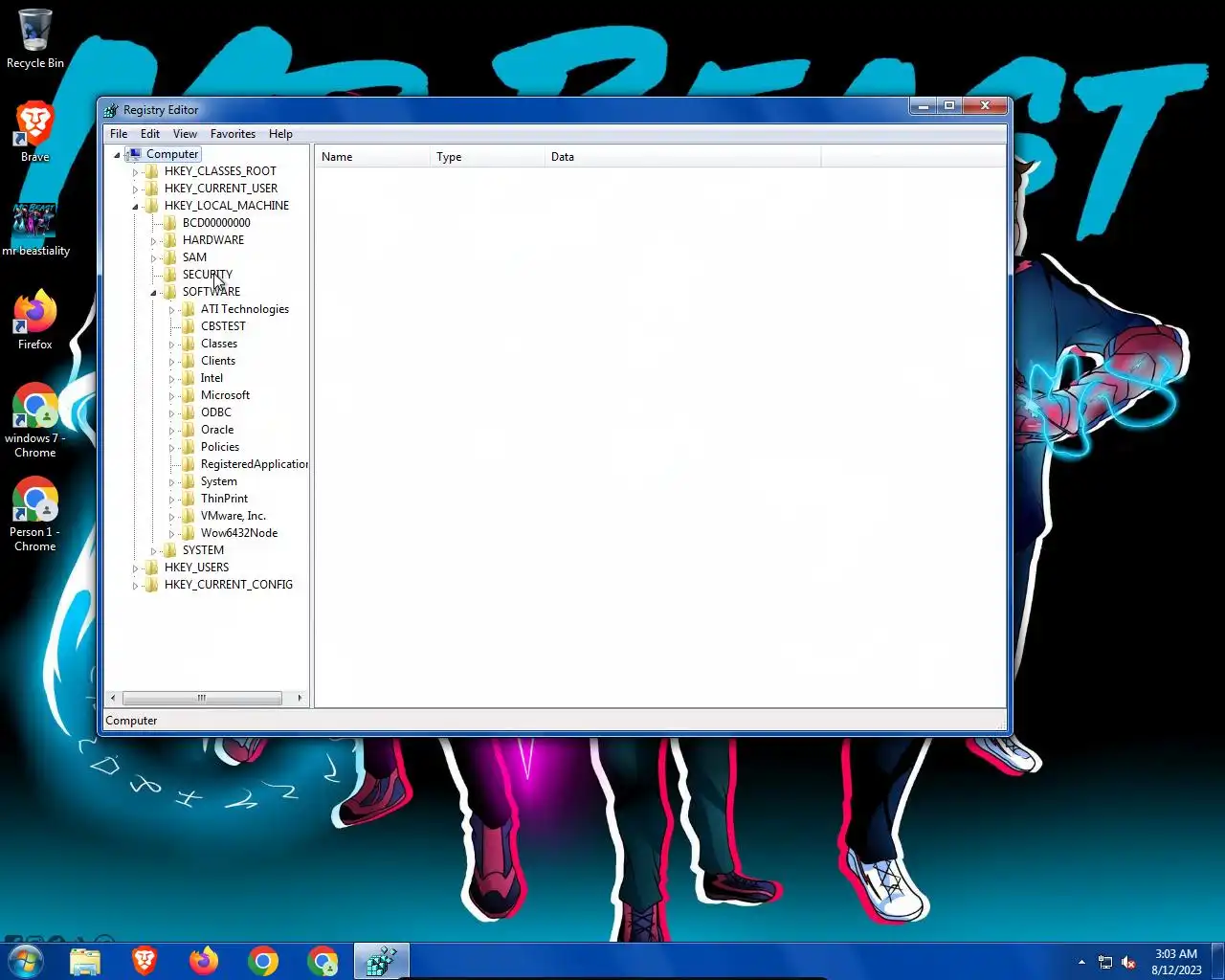This screenshot has height=980, width=1225.
Task: Select the Classes key
Action: tap(219, 344)
